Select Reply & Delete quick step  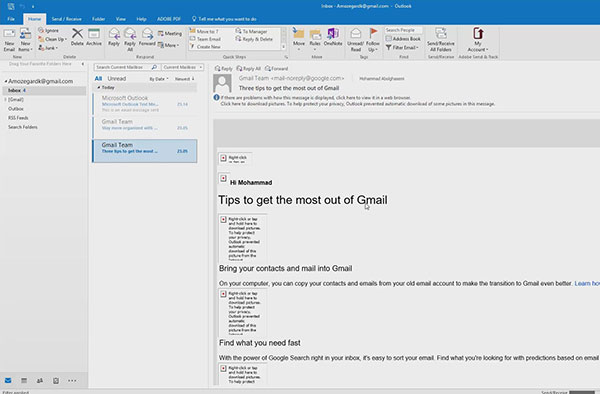click(x=254, y=39)
